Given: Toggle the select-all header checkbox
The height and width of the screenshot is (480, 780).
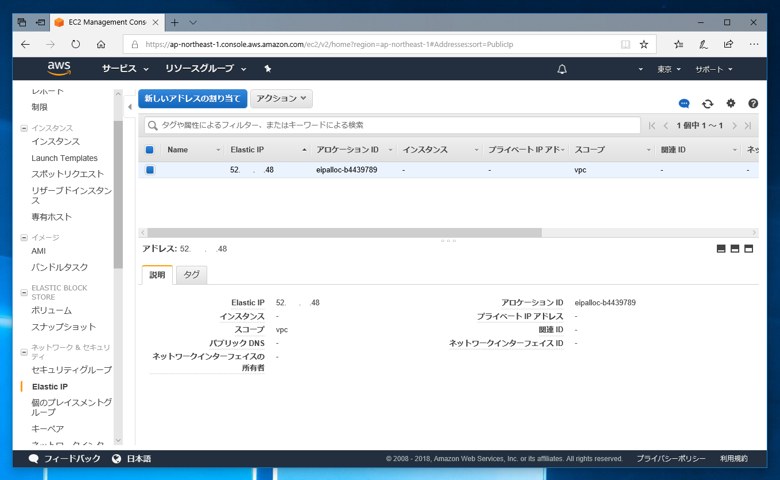Looking at the screenshot, I should coord(150,150).
